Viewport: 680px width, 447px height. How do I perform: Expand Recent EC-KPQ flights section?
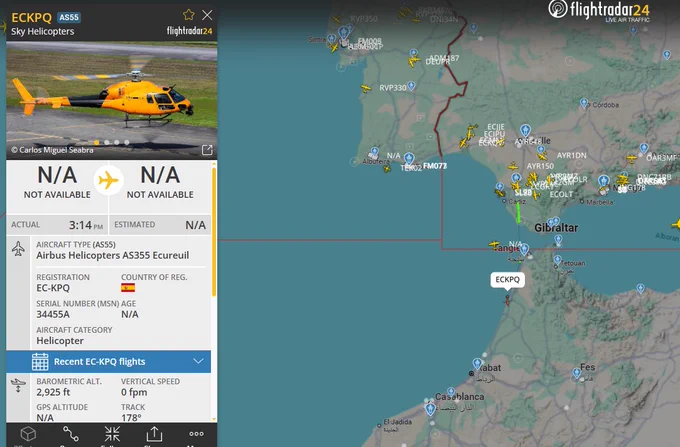pyautogui.click(x=108, y=362)
